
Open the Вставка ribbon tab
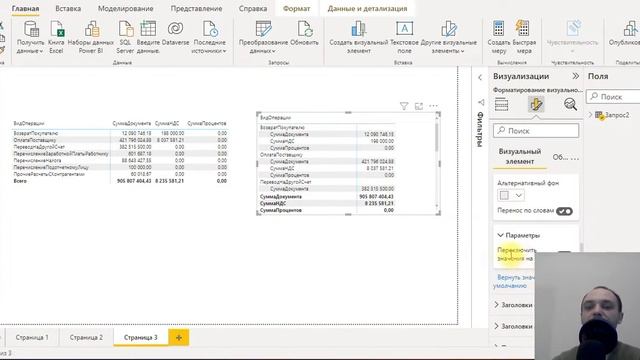tap(68, 9)
